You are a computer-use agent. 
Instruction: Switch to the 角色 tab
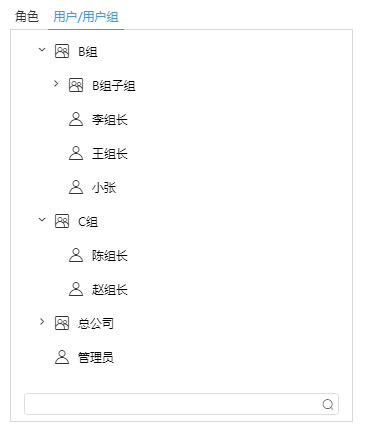coord(27,16)
